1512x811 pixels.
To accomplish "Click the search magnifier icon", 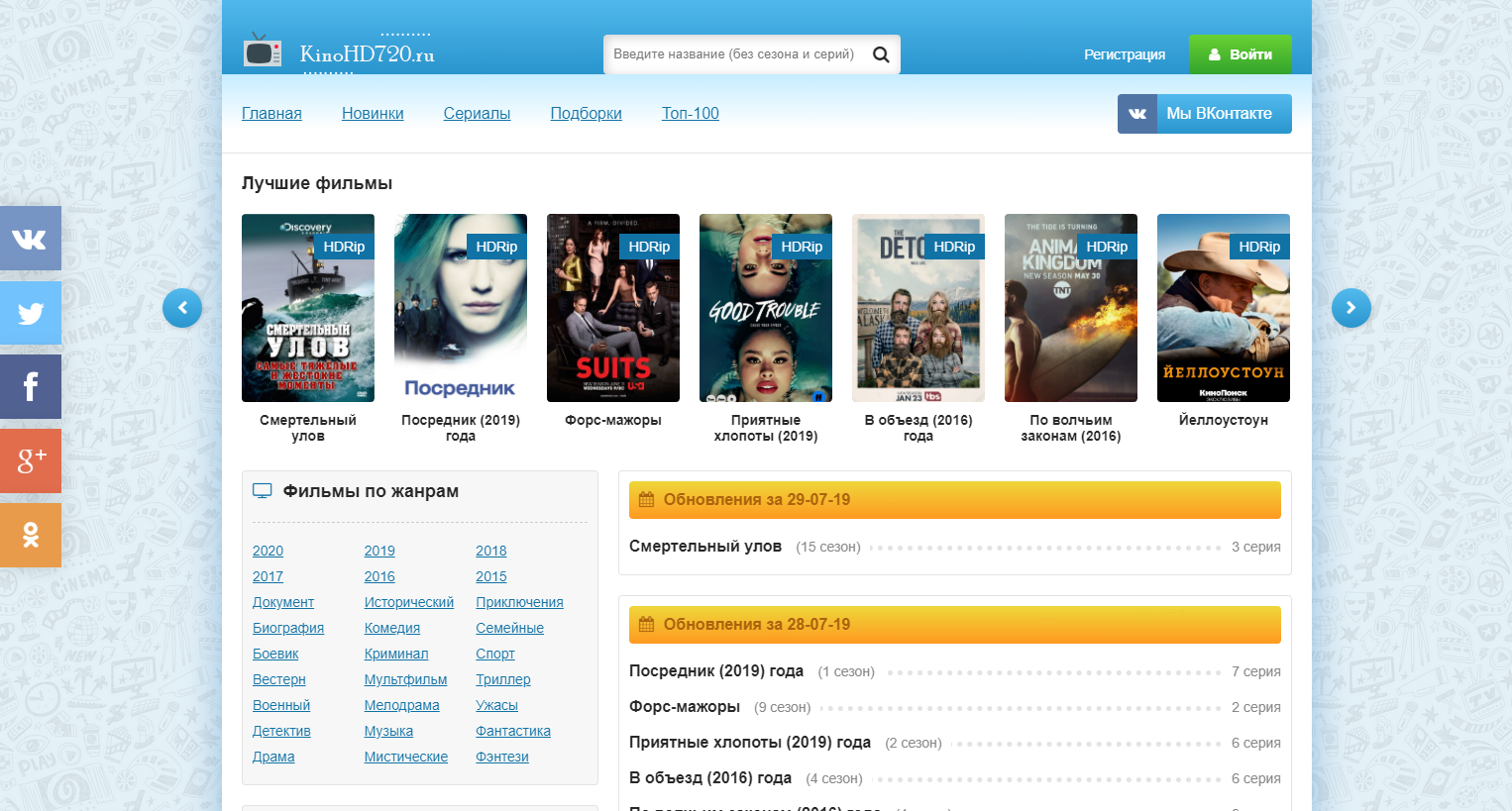I will tap(881, 54).
